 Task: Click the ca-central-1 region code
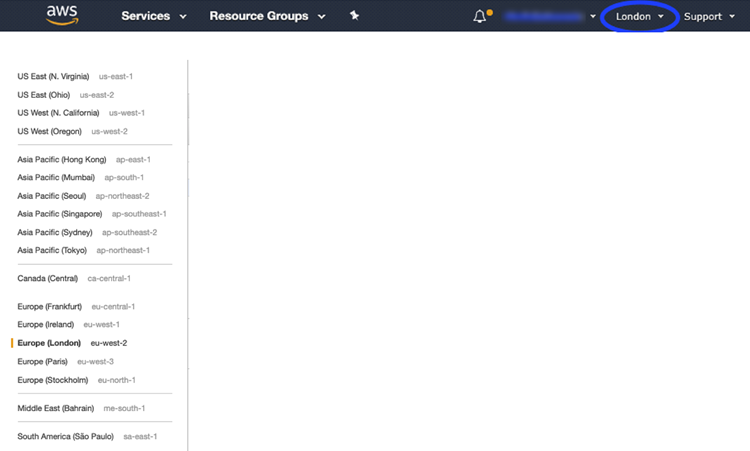click(109, 278)
